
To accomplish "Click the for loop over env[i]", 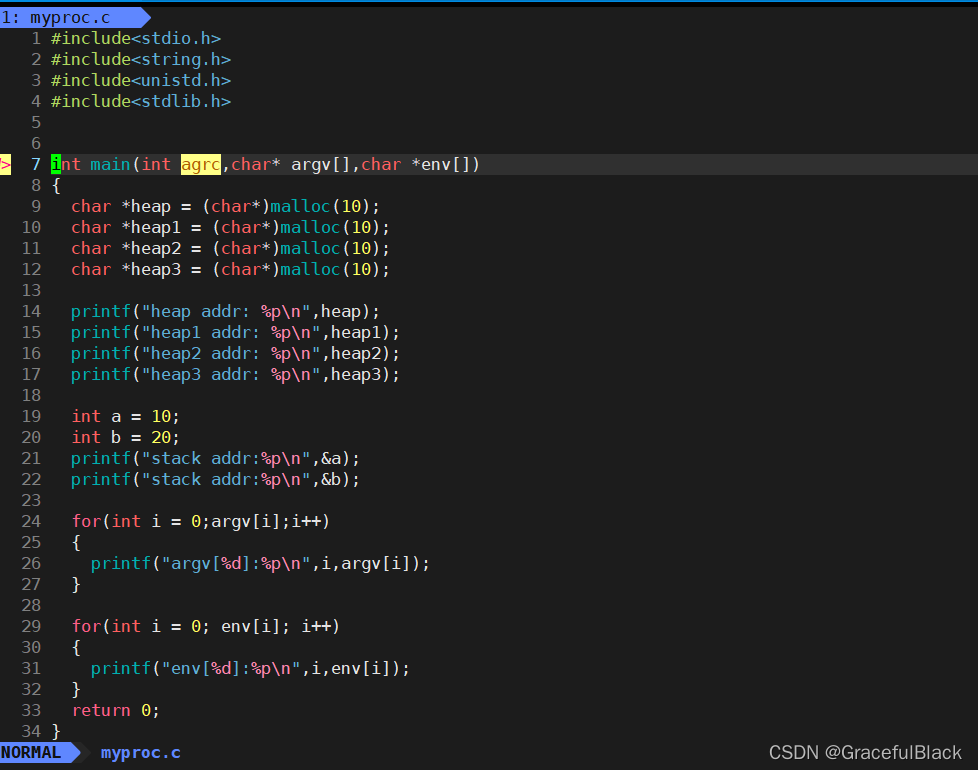I will point(205,627).
